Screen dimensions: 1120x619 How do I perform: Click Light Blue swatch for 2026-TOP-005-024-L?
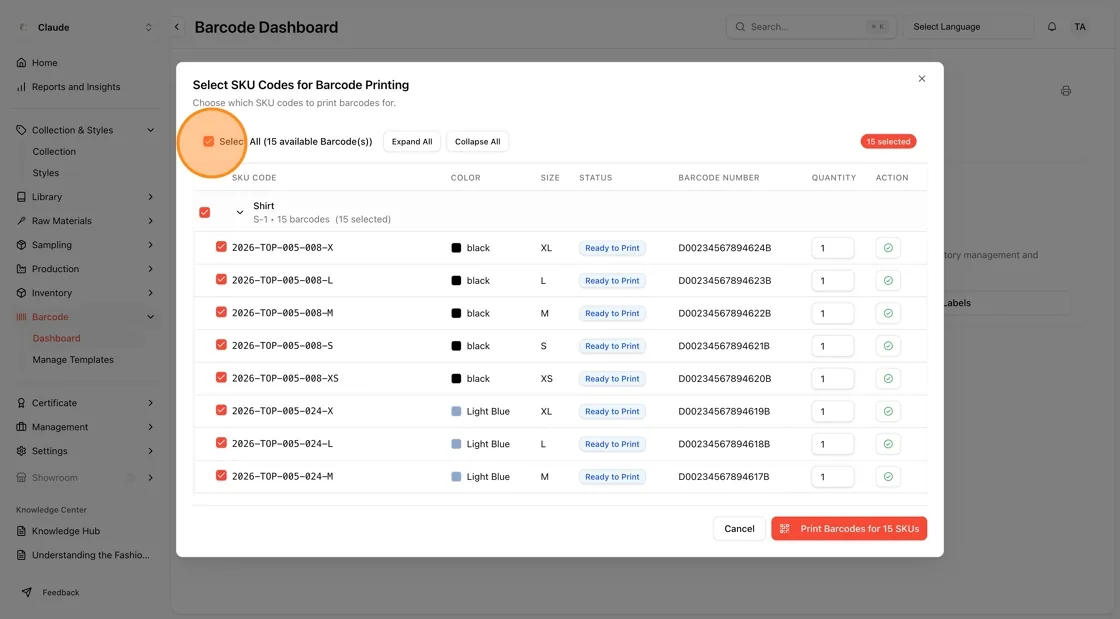(x=456, y=444)
